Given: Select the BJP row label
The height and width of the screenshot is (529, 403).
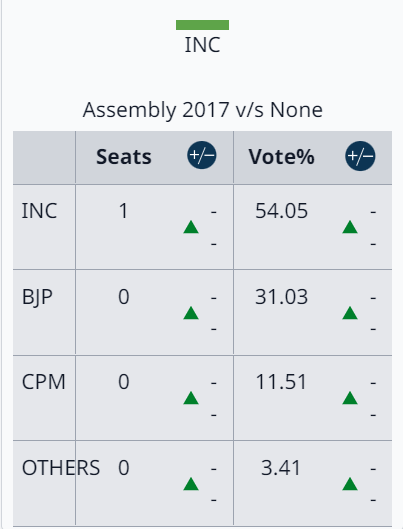Looking at the screenshot, I should pos(37,297).
